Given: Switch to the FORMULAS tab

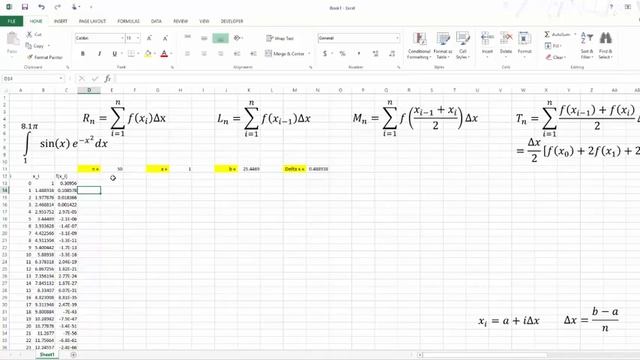Looking at the screenshot, I should pos(129,21).
